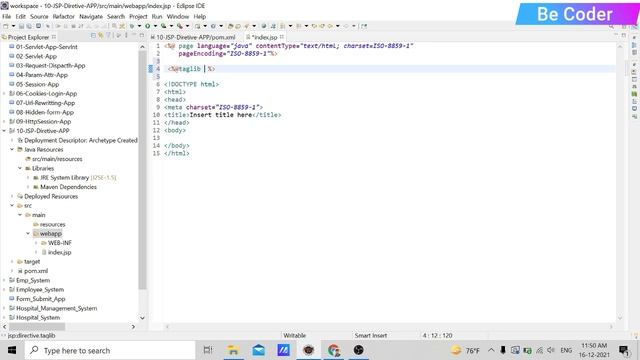Expand the Maven Dependencies node
The image size is (640, 360).
click(28, 187)
